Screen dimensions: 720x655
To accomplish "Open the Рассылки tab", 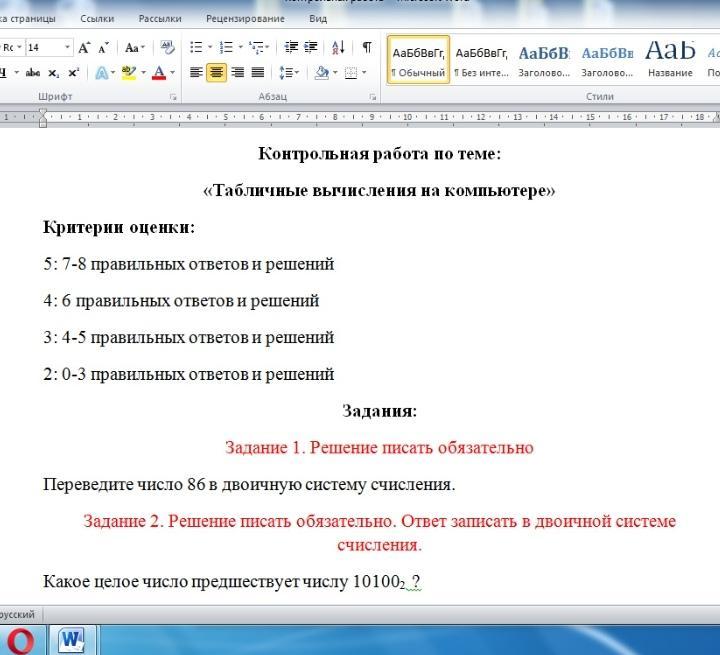I will 160,19.
